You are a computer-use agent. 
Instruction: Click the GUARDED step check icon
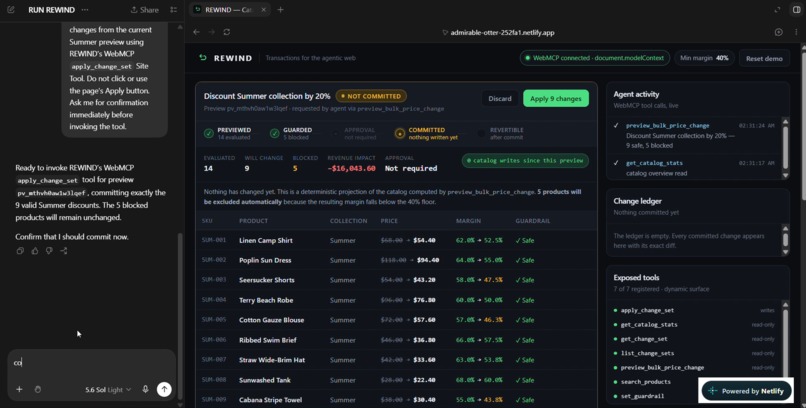[274, 133]
